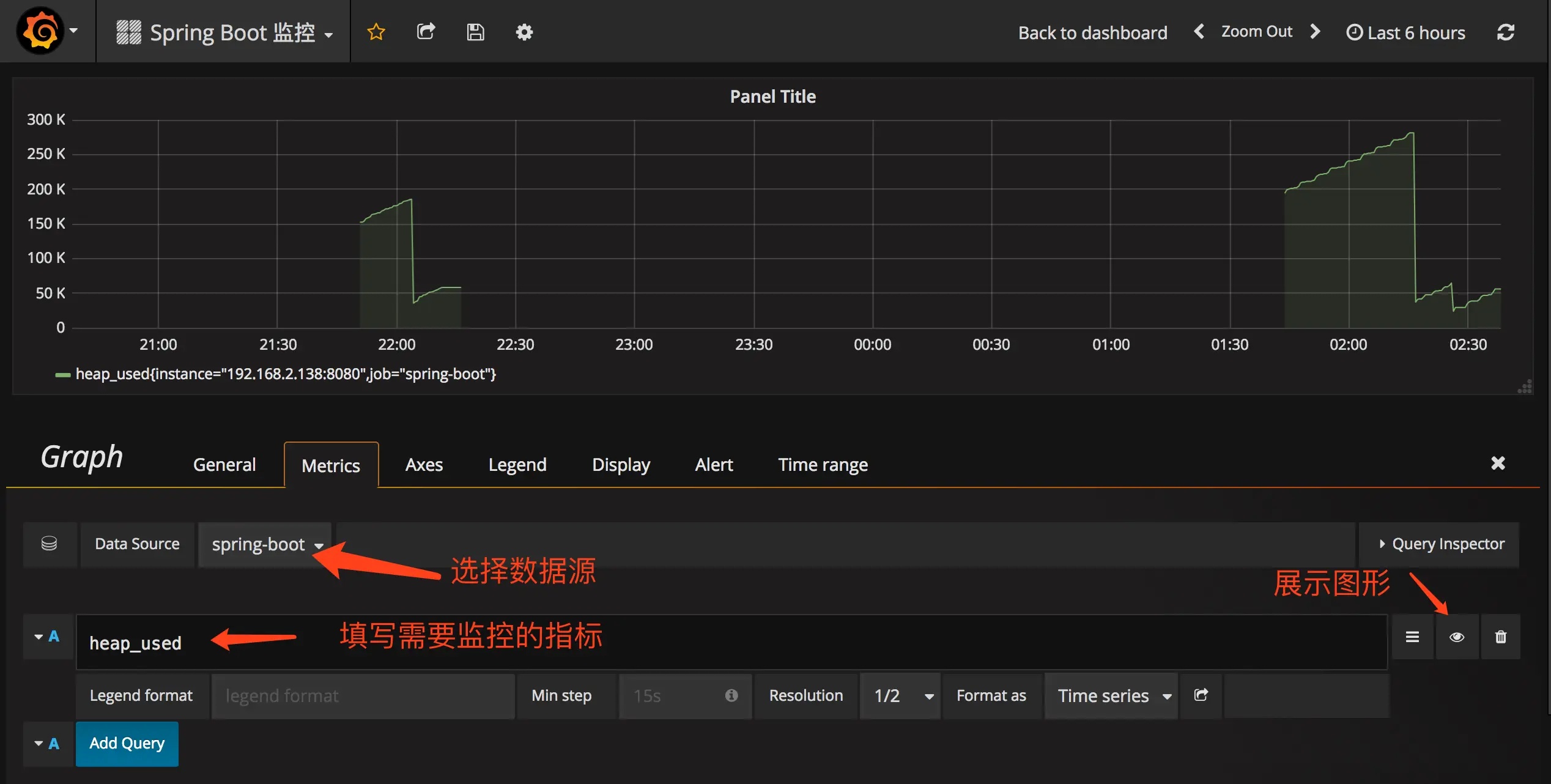Switch to the Axes tab

coord(424,465)
